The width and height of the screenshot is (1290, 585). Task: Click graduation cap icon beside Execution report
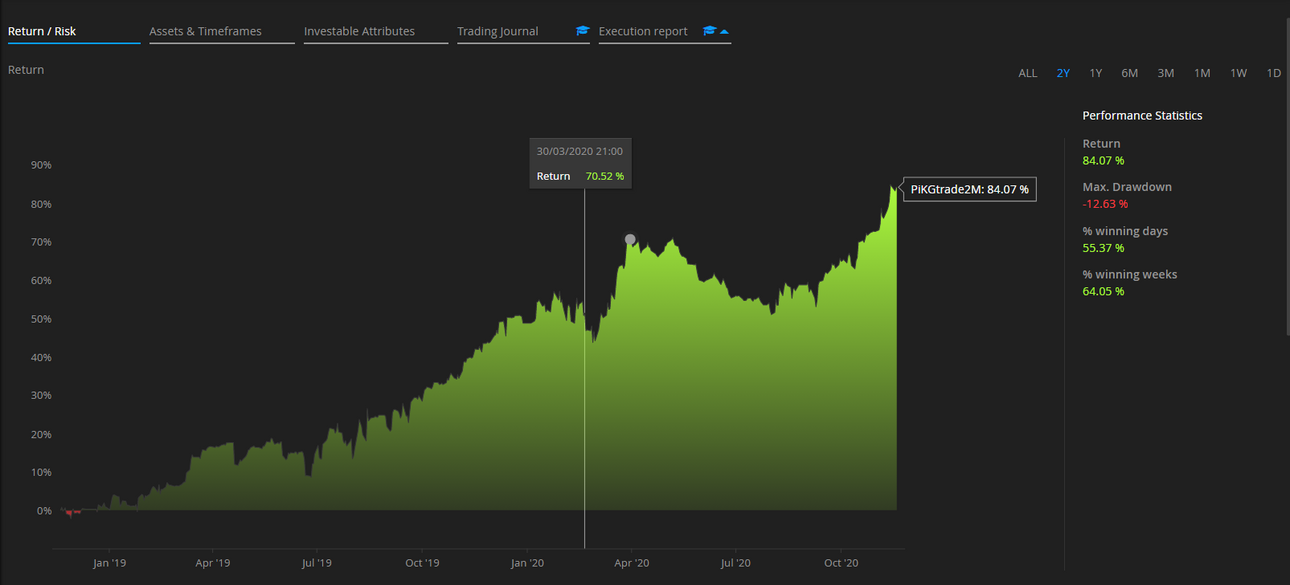coord(709,31)
